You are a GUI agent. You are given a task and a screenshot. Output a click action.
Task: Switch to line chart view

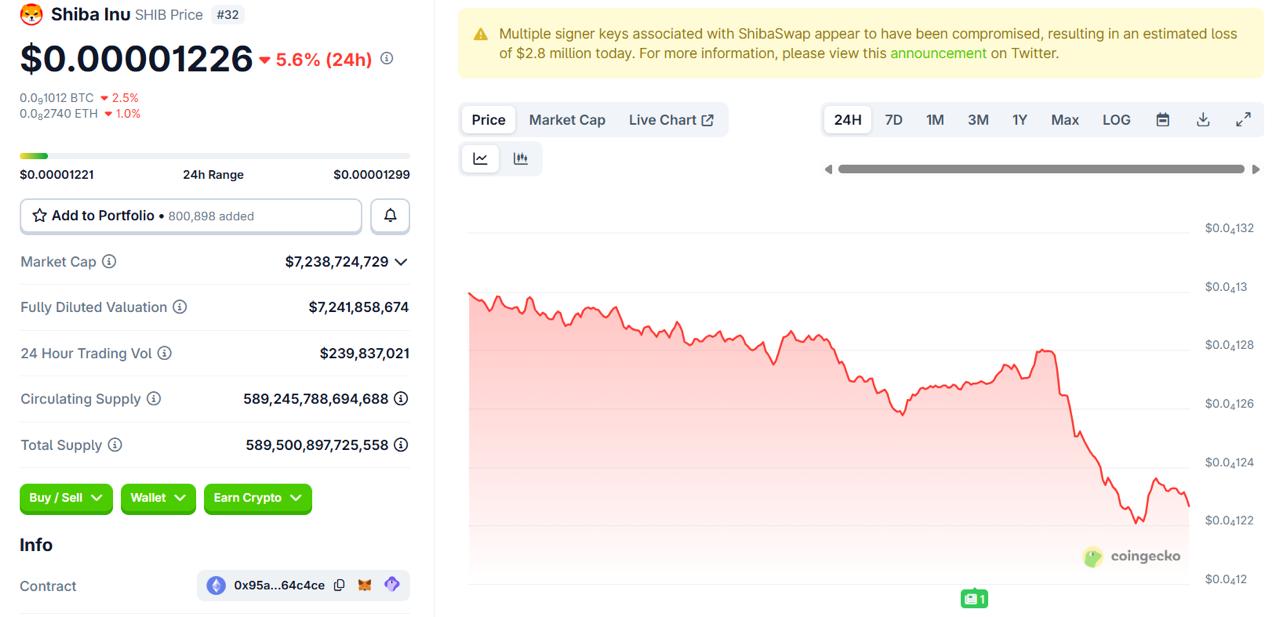481,159
